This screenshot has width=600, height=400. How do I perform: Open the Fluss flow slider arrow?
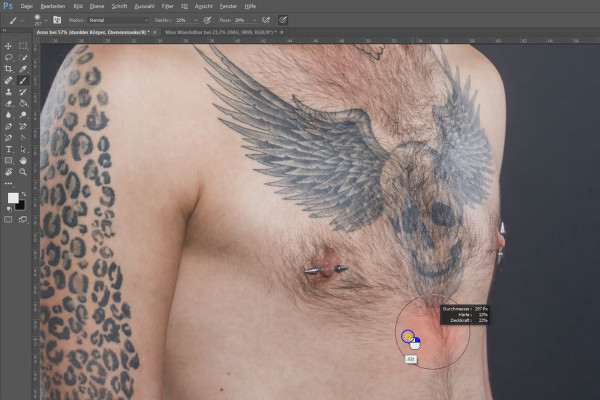[x=254, y=20]
